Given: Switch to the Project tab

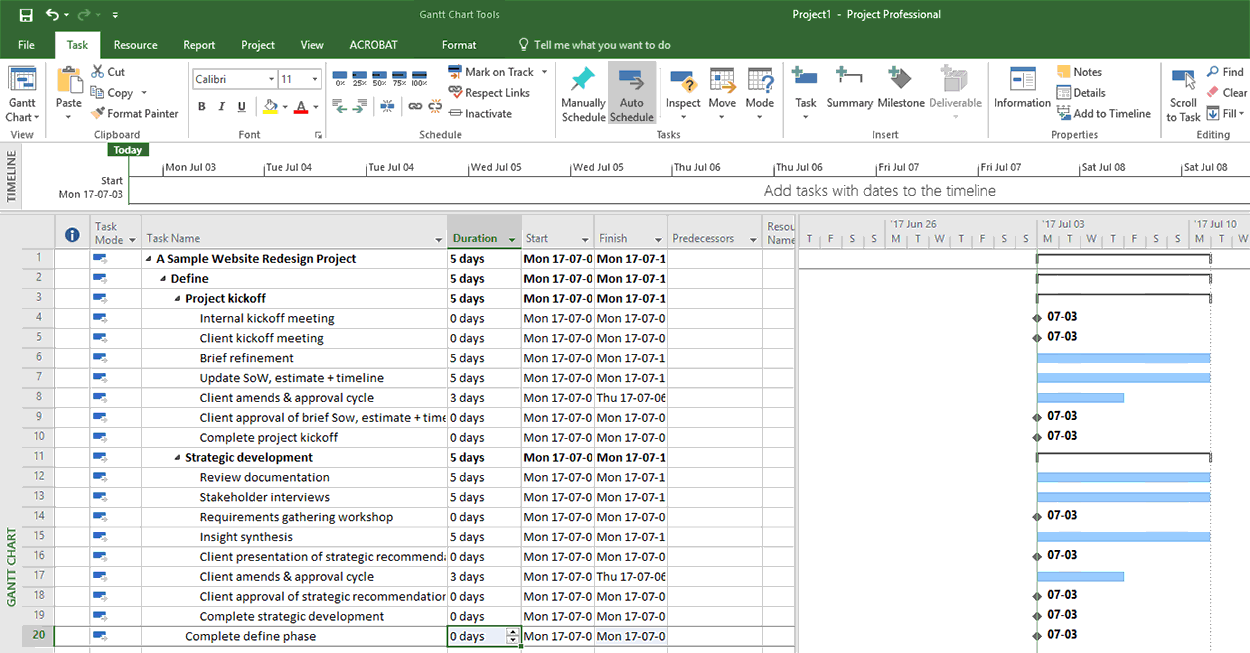Looking at the screenshot, I should 258,45.
